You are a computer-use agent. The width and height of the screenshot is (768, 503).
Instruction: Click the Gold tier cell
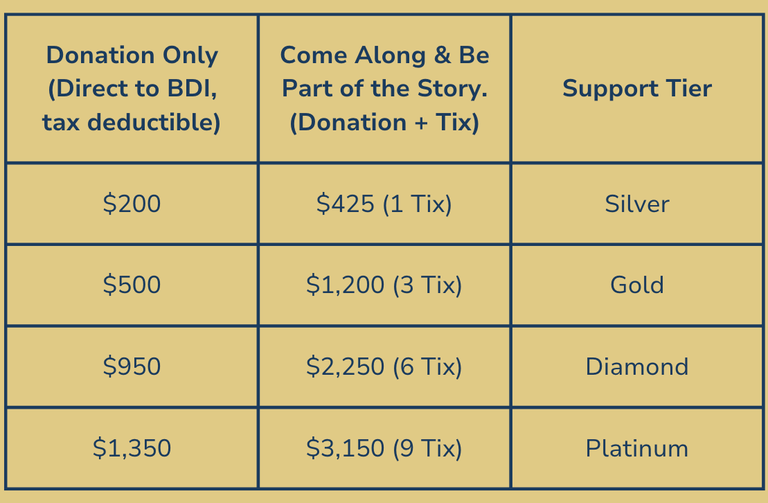637,285
